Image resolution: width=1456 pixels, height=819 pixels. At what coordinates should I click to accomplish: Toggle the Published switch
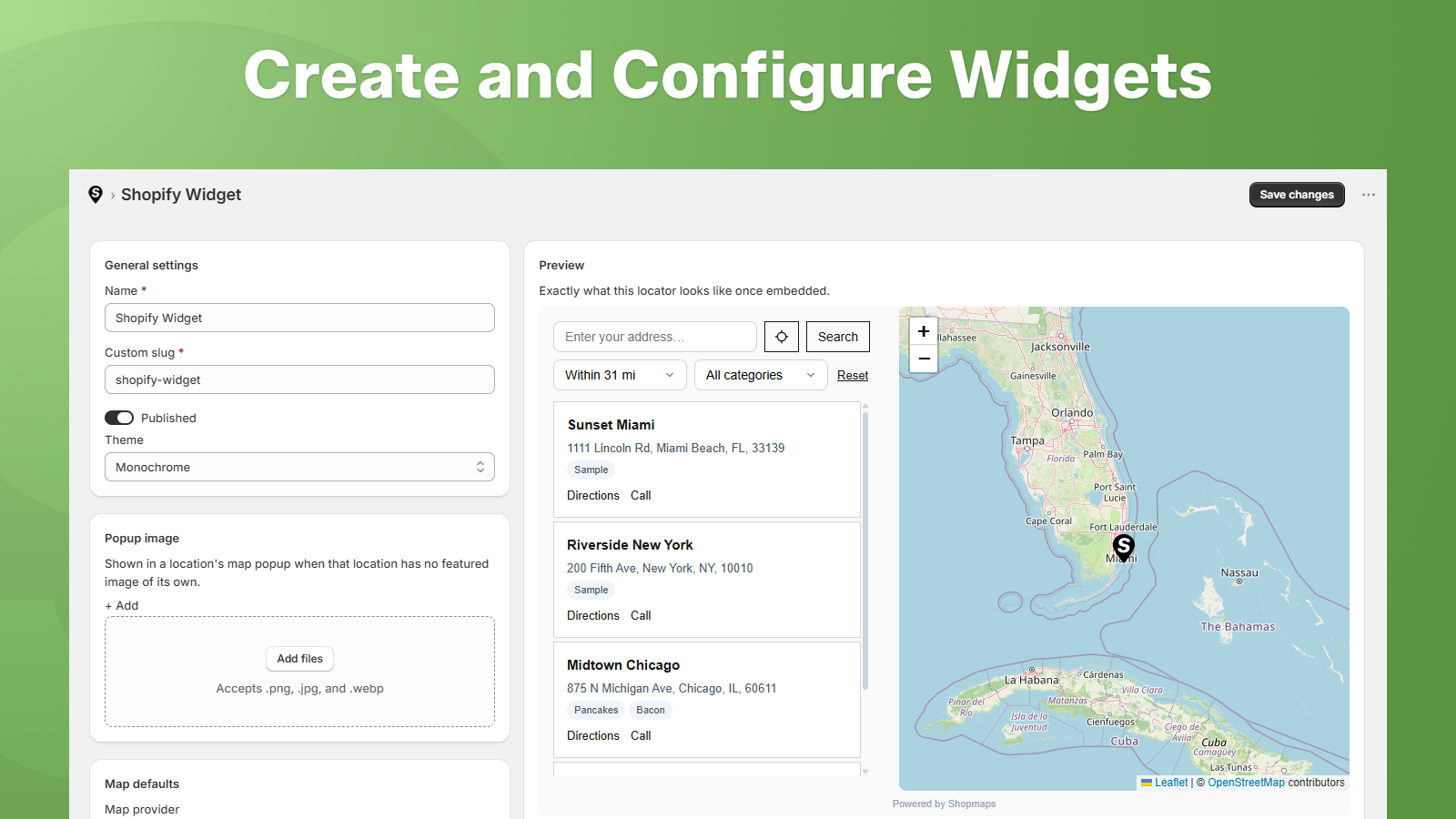coord(119,418)
